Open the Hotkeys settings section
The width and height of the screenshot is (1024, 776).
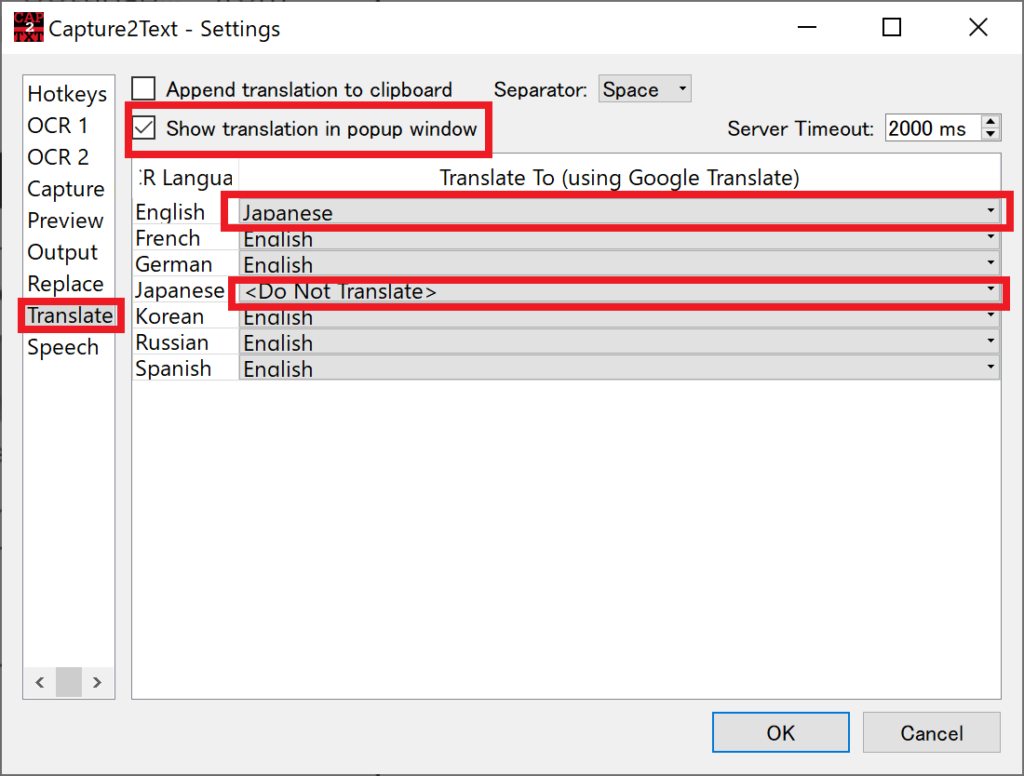(67, 94)
